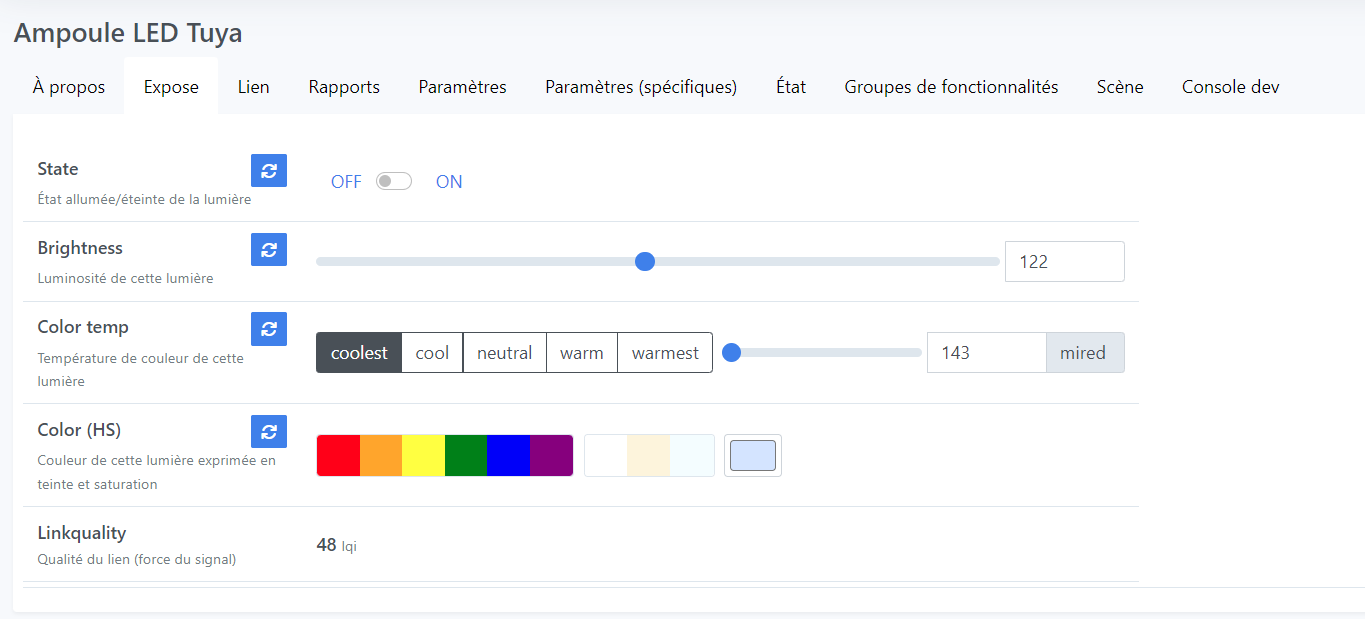Click the Linkquality label
The image size is (1365, 619).
(x=82, y=533)
